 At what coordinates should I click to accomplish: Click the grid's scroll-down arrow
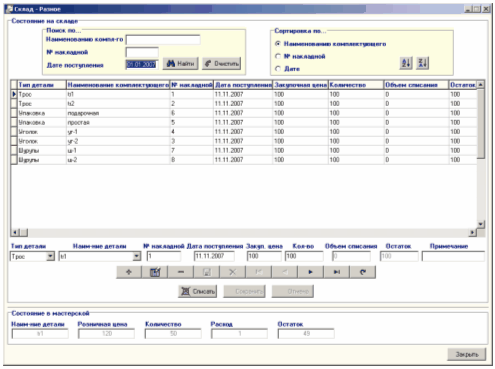(481, 224)
